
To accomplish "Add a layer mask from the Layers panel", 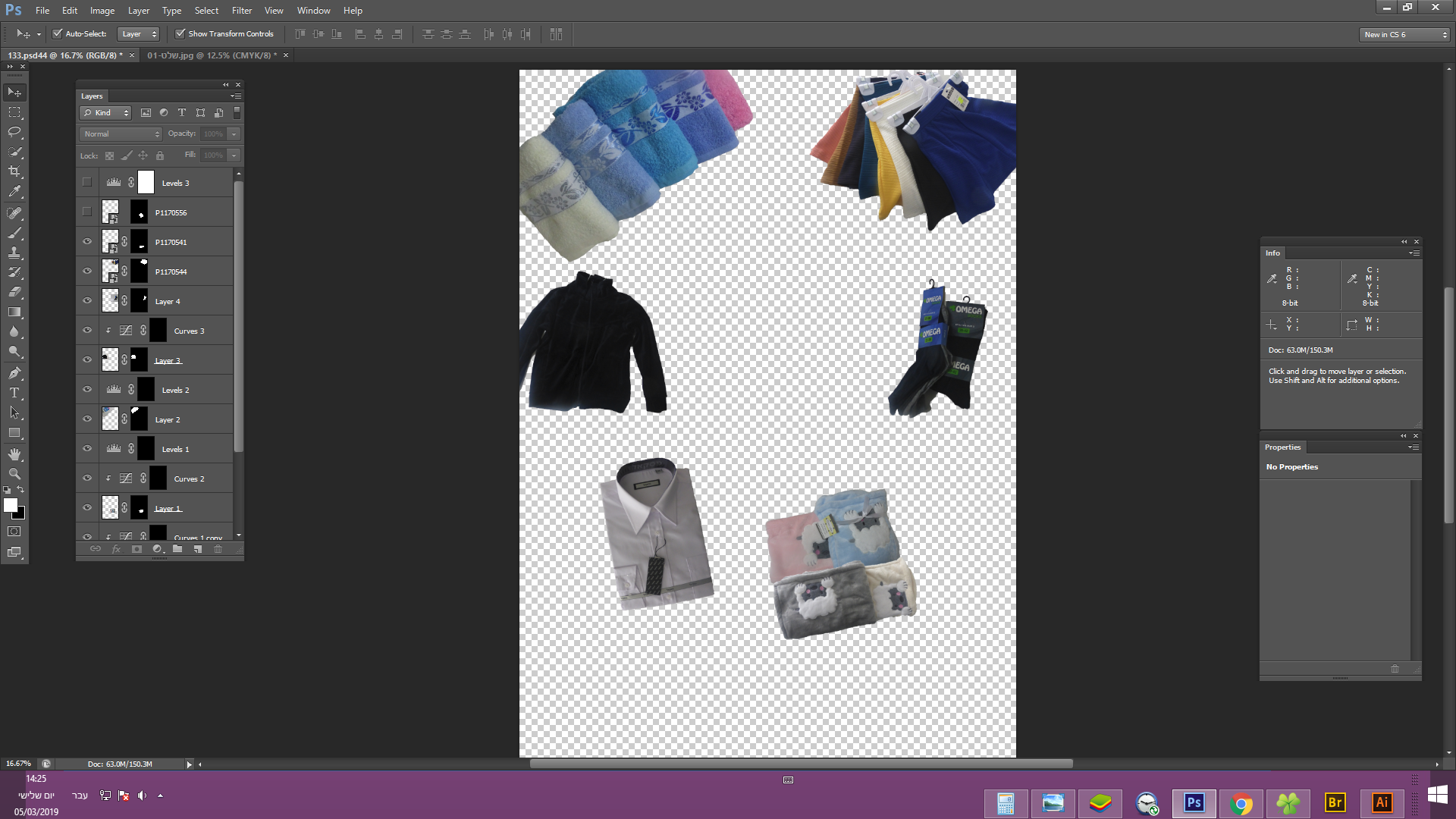I will coord(136,549).
